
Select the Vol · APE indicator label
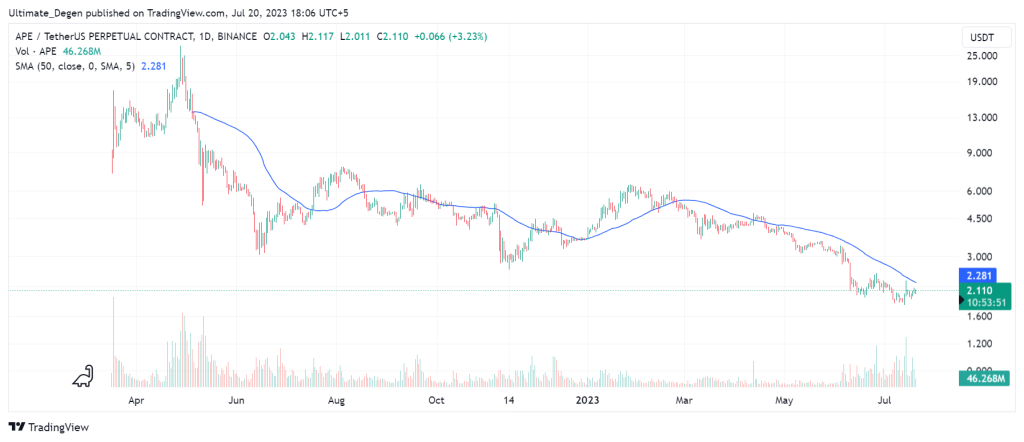(34, 51)
